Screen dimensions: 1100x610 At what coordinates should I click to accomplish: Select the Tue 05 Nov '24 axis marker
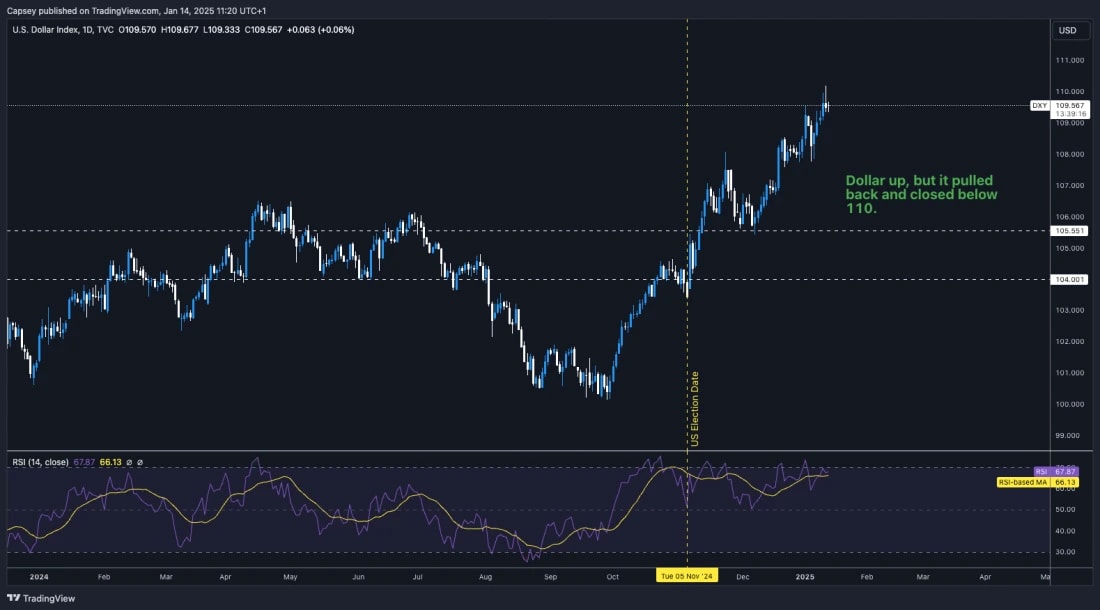pyautogui.click(x=687, y=577)
